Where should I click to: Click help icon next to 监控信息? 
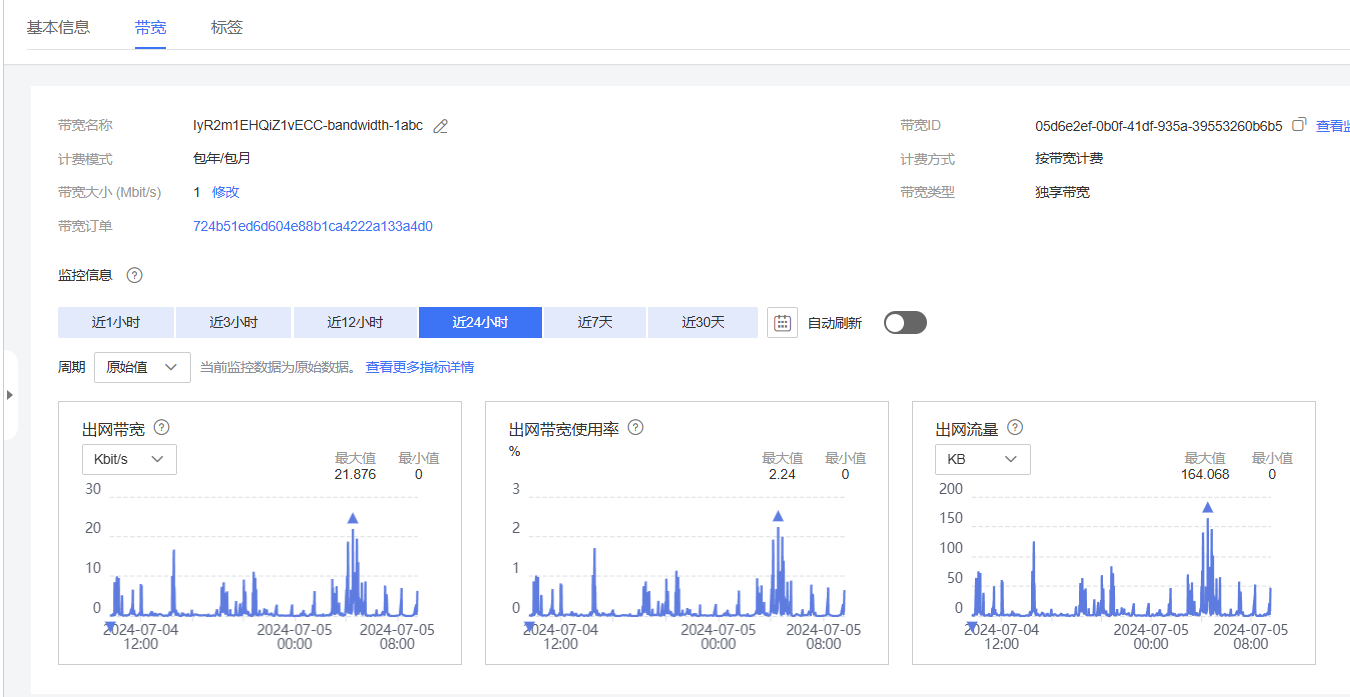pyautogui.click(x=135, y=275)
